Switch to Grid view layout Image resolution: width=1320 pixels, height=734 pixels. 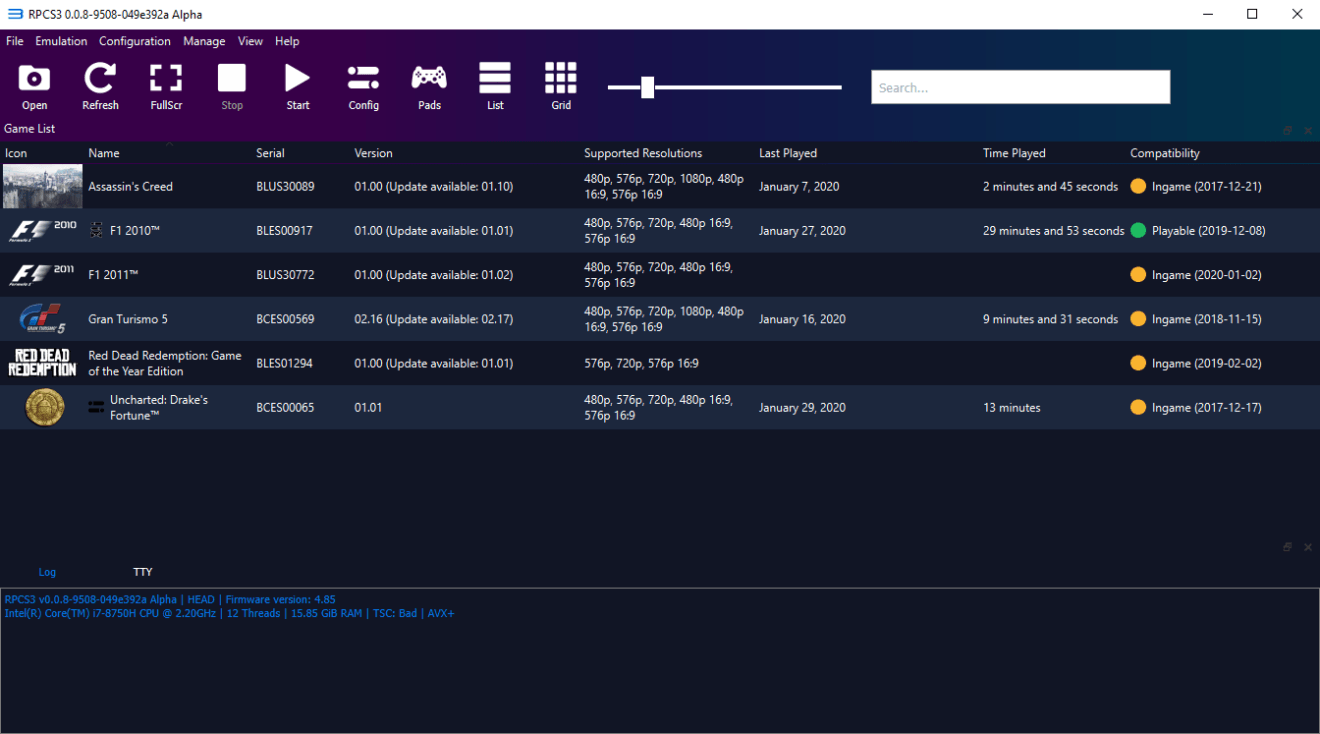click(x=561, y=87)
